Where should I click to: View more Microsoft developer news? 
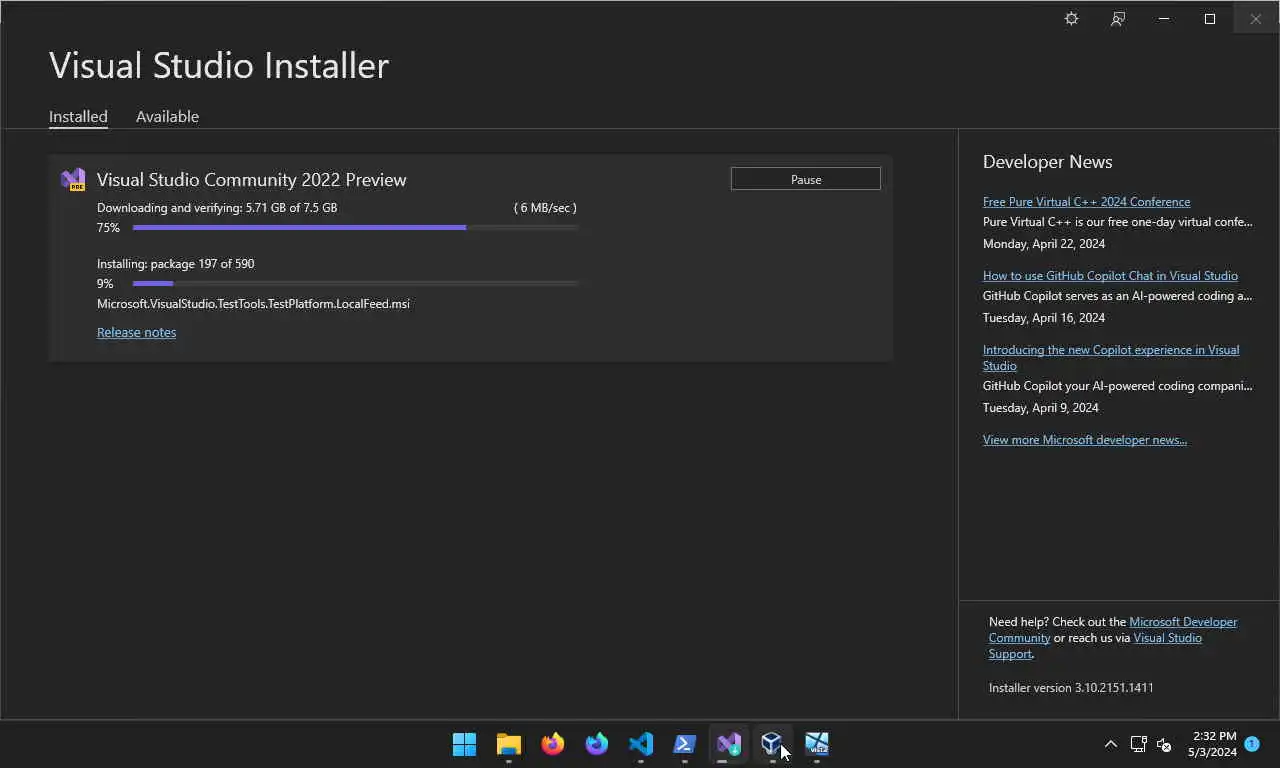point(1085,440)
